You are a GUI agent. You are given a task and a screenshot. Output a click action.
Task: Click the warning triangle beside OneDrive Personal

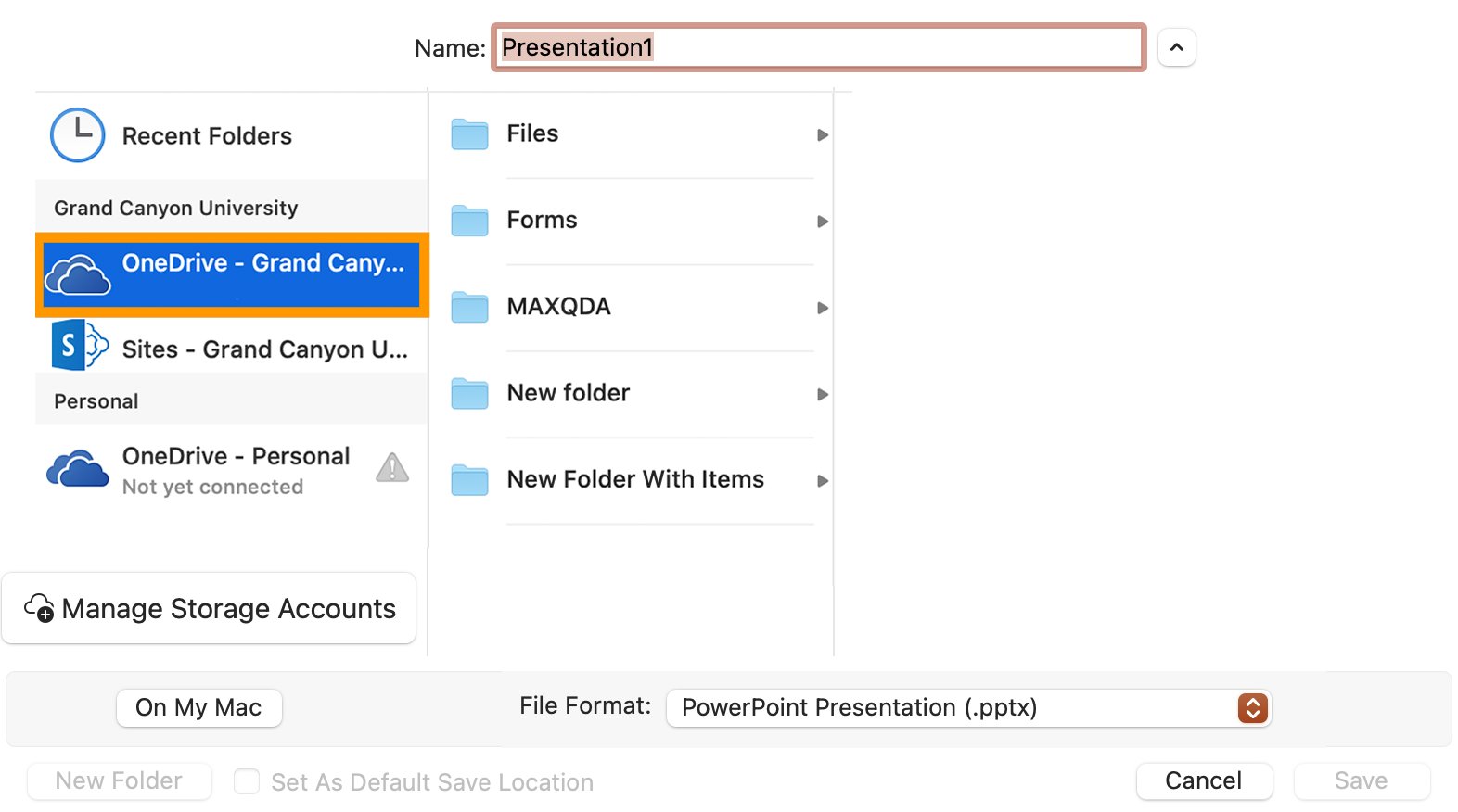(392, 468)
